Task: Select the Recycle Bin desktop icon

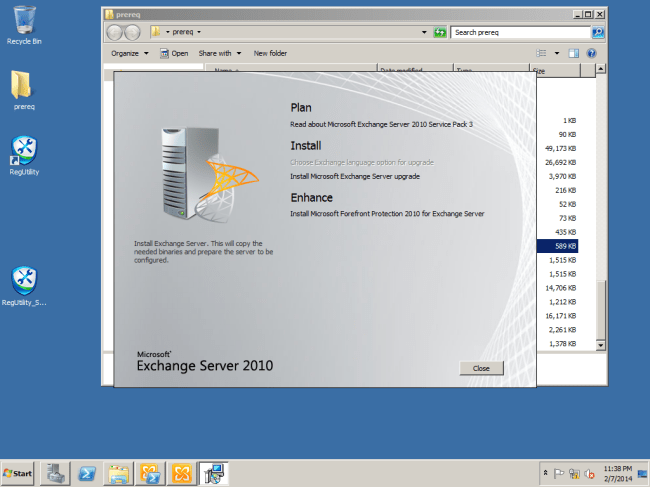Action: tap(24, 24)
